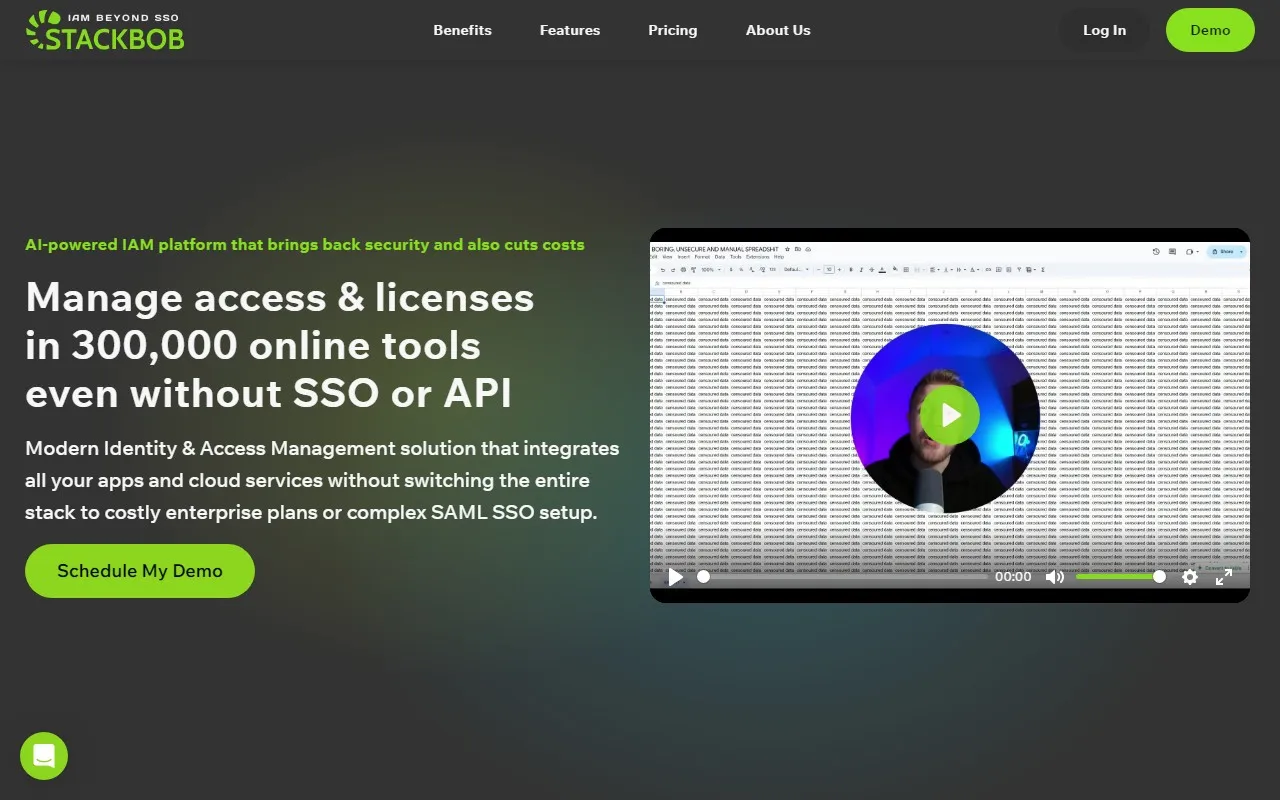Open the Pricing page
The image size is (1280, 800).
tap(673, 30)
